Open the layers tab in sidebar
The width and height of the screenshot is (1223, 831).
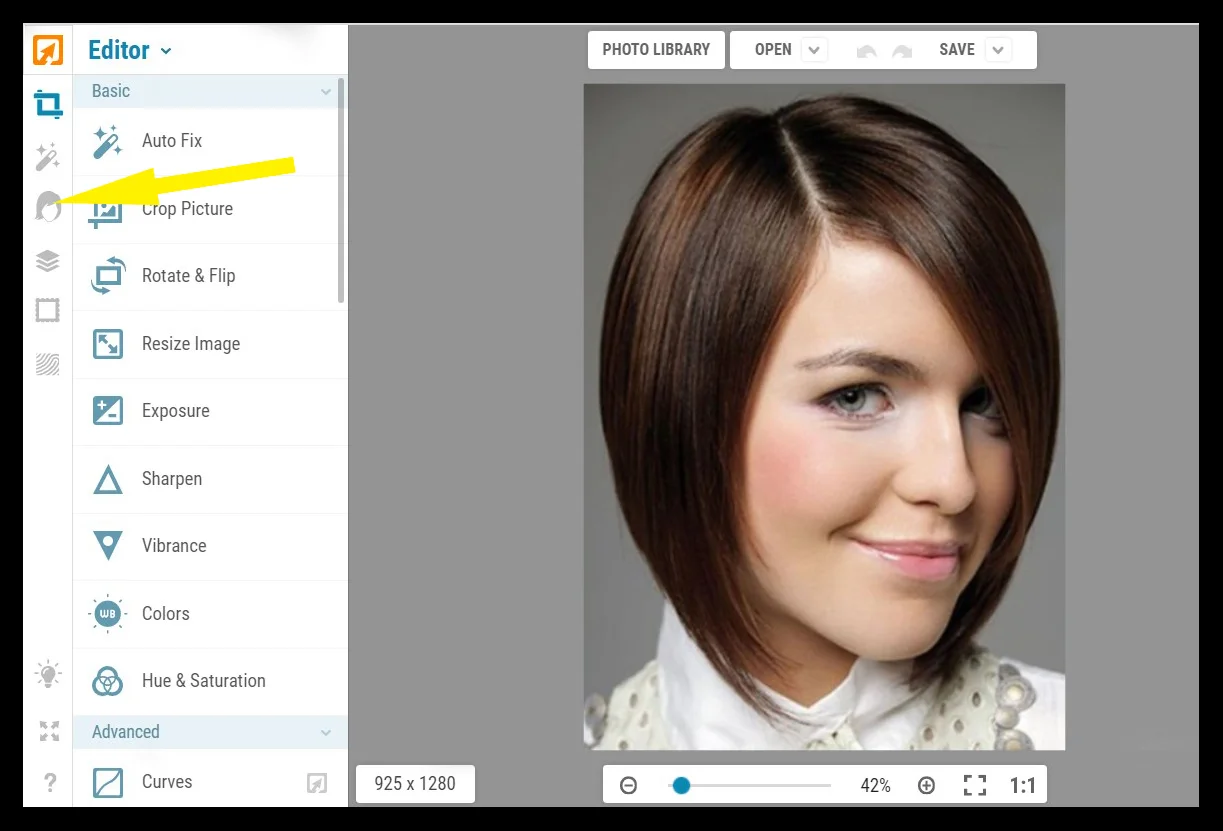click(48, 260)
